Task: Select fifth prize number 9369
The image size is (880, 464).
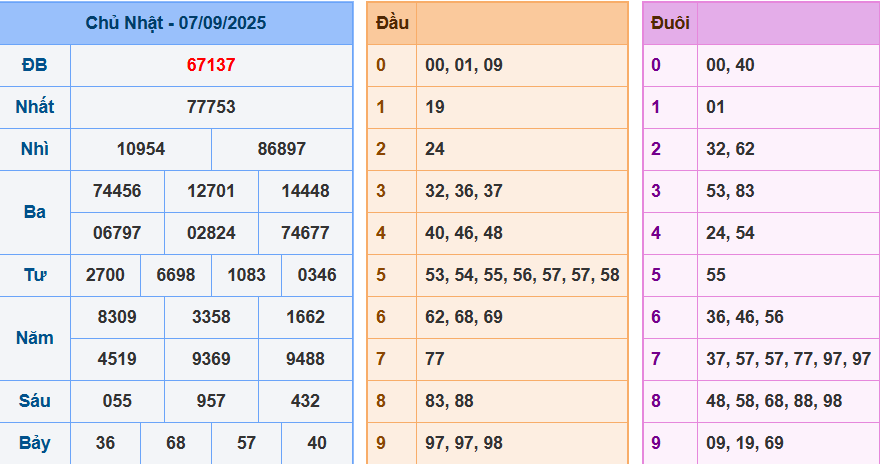Action: 211,359
